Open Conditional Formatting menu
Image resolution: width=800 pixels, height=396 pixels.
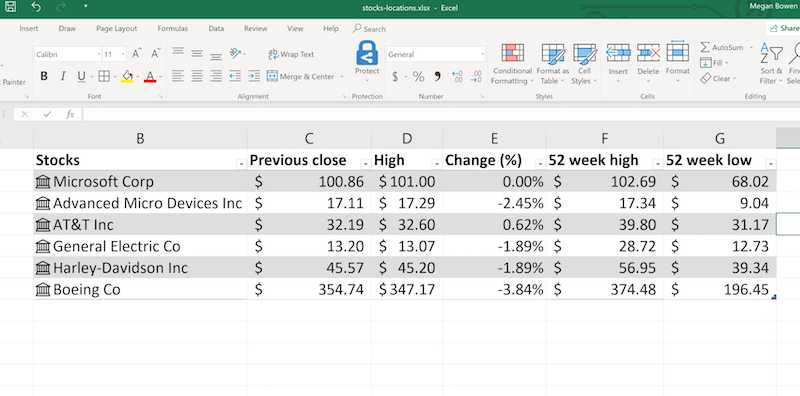[x=512, y=64]
